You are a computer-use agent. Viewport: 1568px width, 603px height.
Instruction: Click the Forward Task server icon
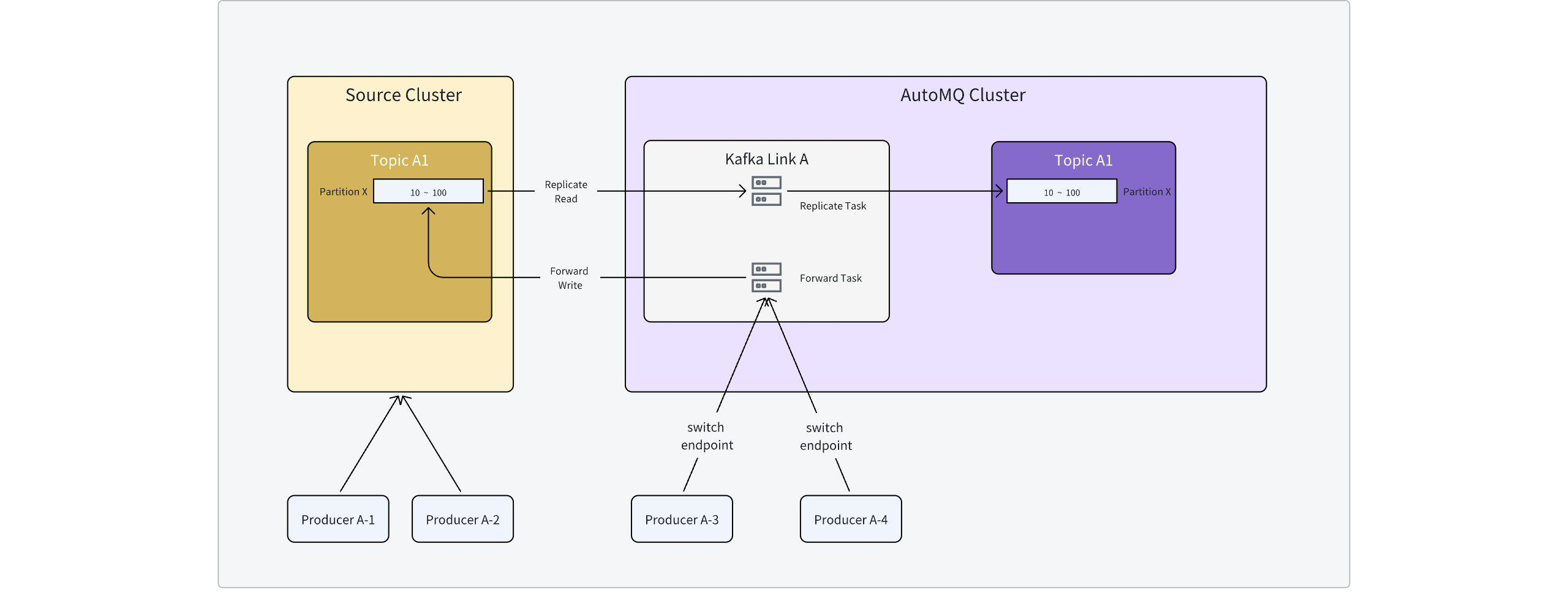coord(766,277)
